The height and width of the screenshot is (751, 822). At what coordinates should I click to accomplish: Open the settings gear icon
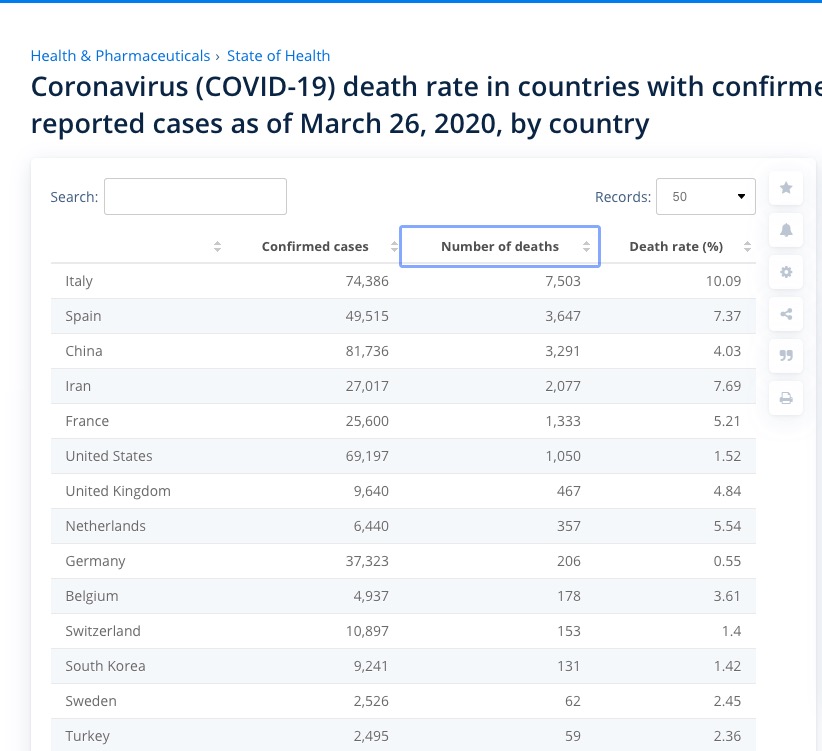[786, 272]
